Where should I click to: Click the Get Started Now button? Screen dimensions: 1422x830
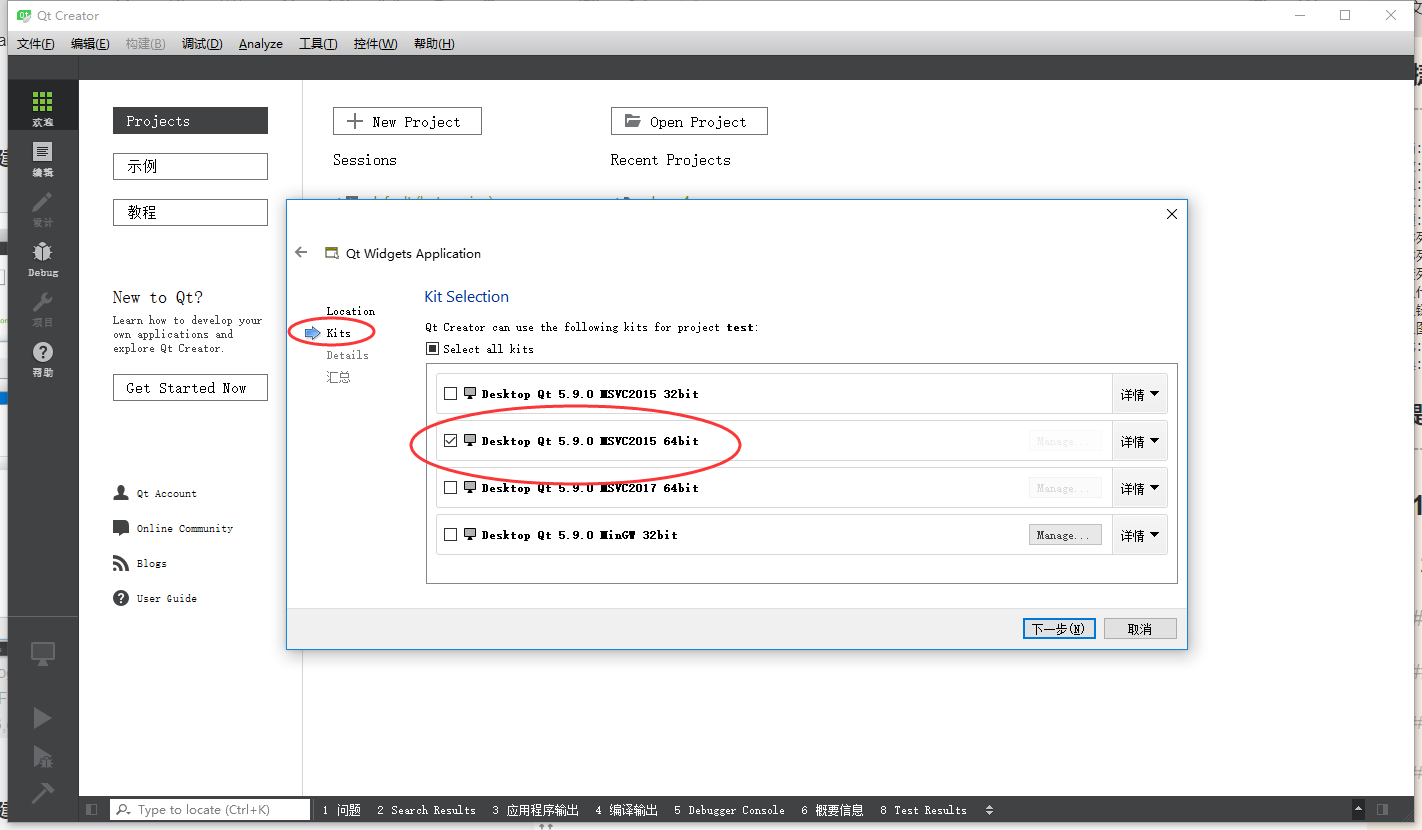coord(190,387)
